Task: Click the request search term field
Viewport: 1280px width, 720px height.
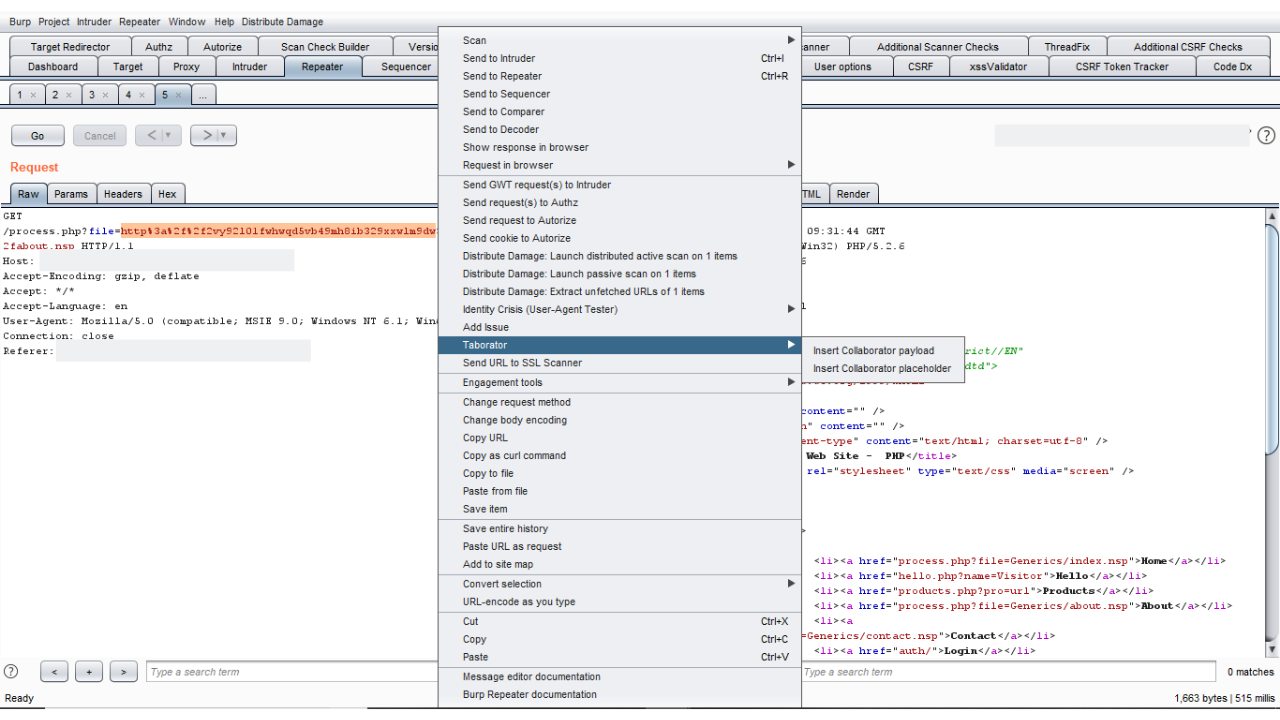Action: [292, 672]
